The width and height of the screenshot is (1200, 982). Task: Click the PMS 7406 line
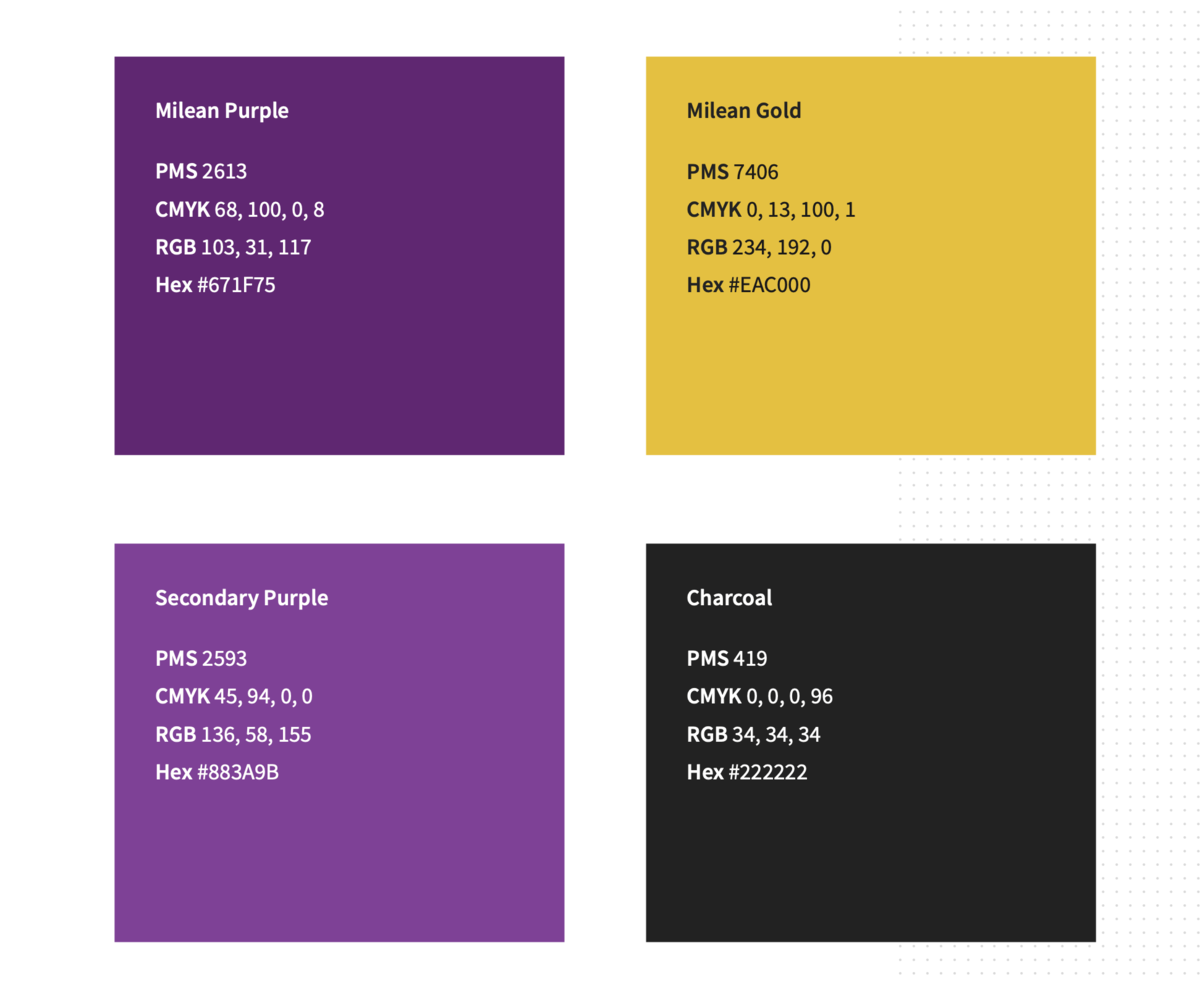[732, 171]
